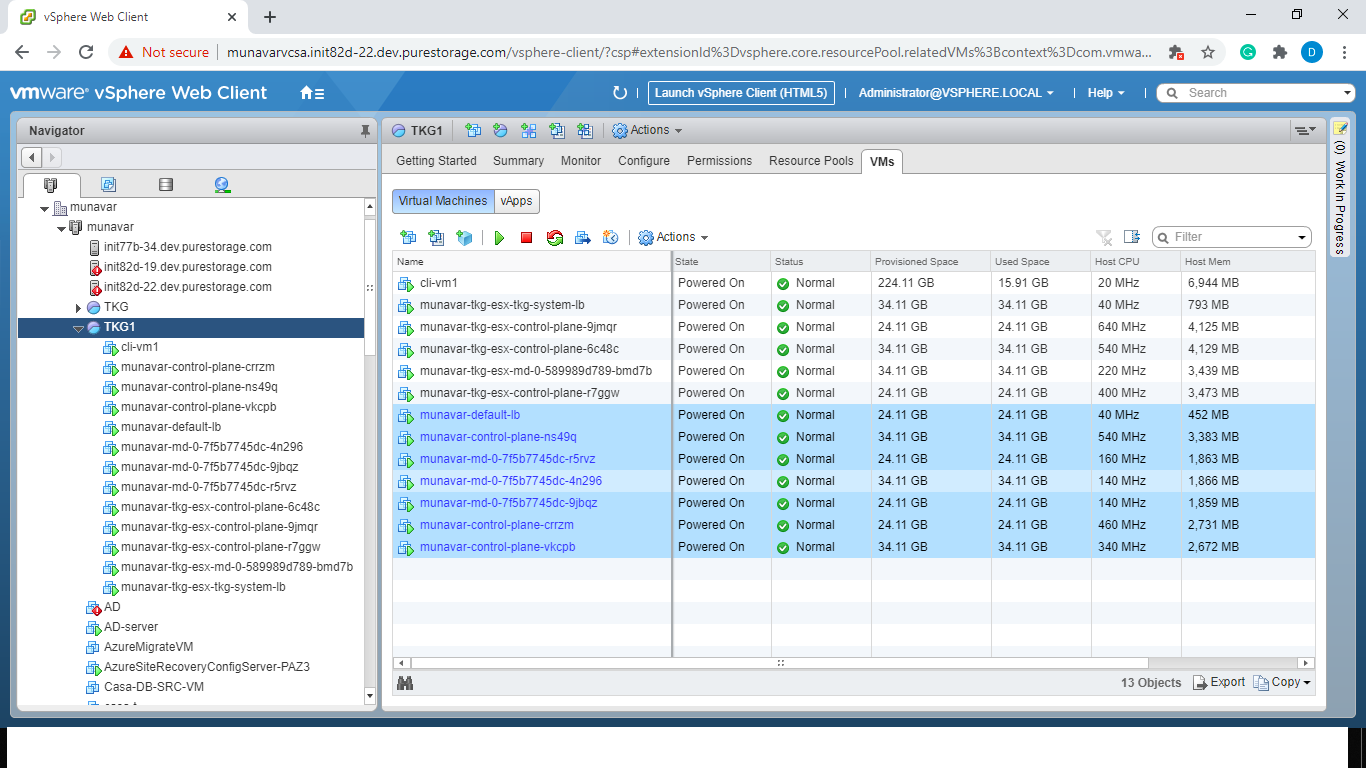Image resolution: width=1366 pixels, height=768 pixels.
Task: Switch to Hosts and Clusters navigator view
Action: pyautogui.click(x=51, y=184)
